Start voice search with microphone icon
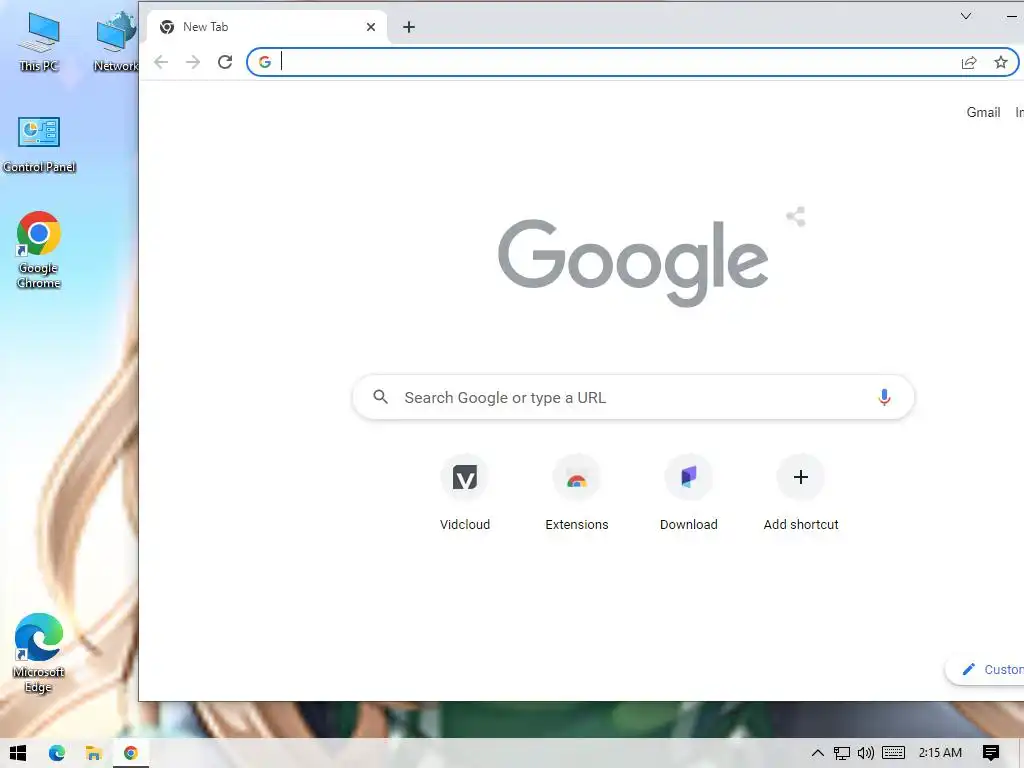Viewport: 1024px width, 768px height. [x=884, y=397]
